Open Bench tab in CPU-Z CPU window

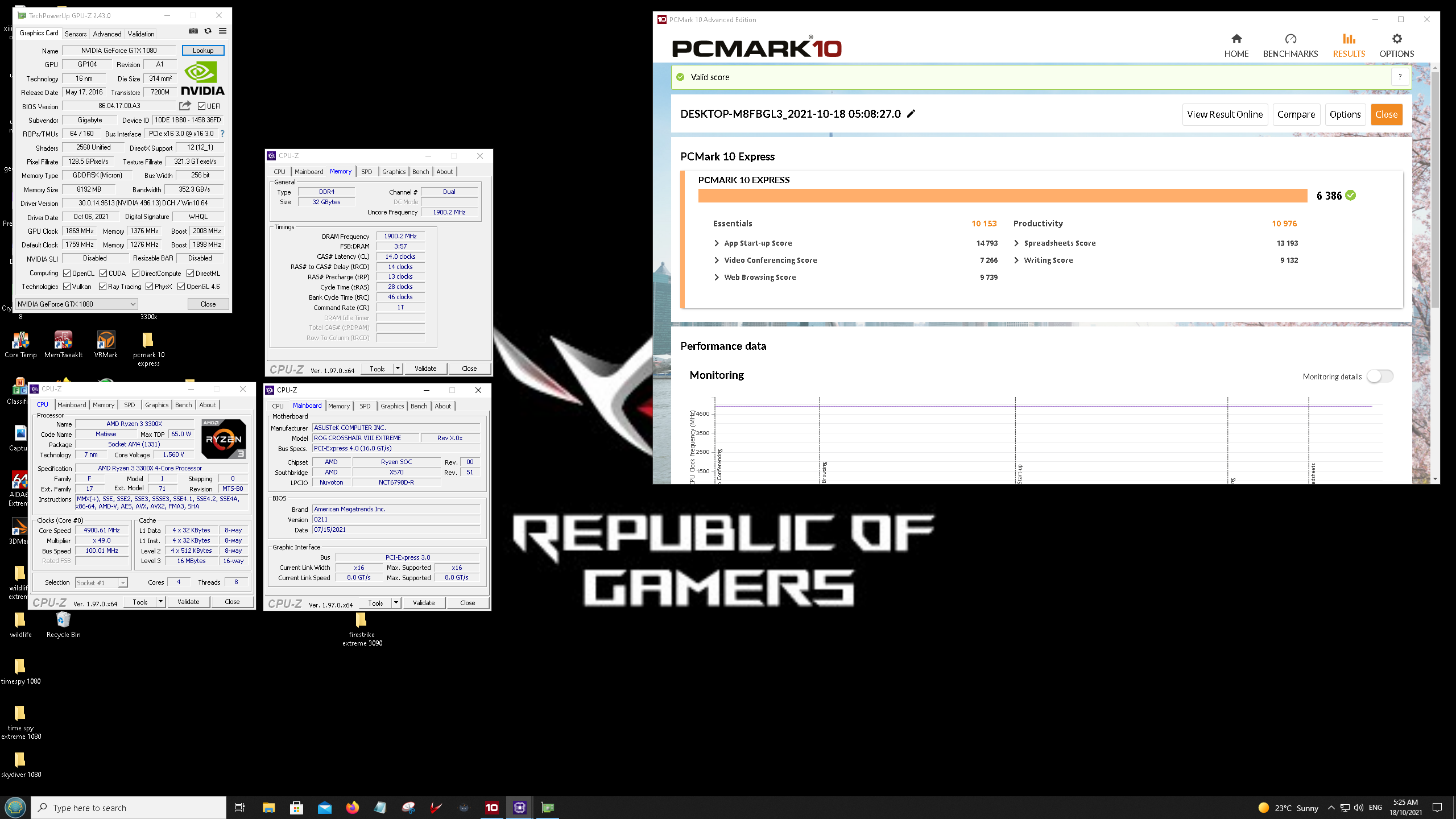(184, 405)
